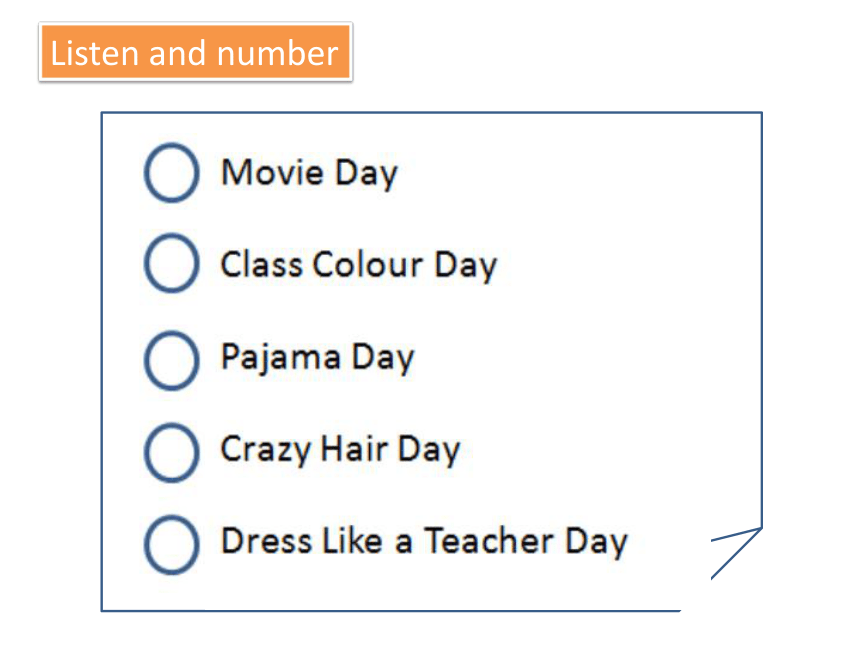Image resolution: width=860 pixels, height=645 pixels.
Task: Click the word number in the banner
Action: tap(278, 53)
